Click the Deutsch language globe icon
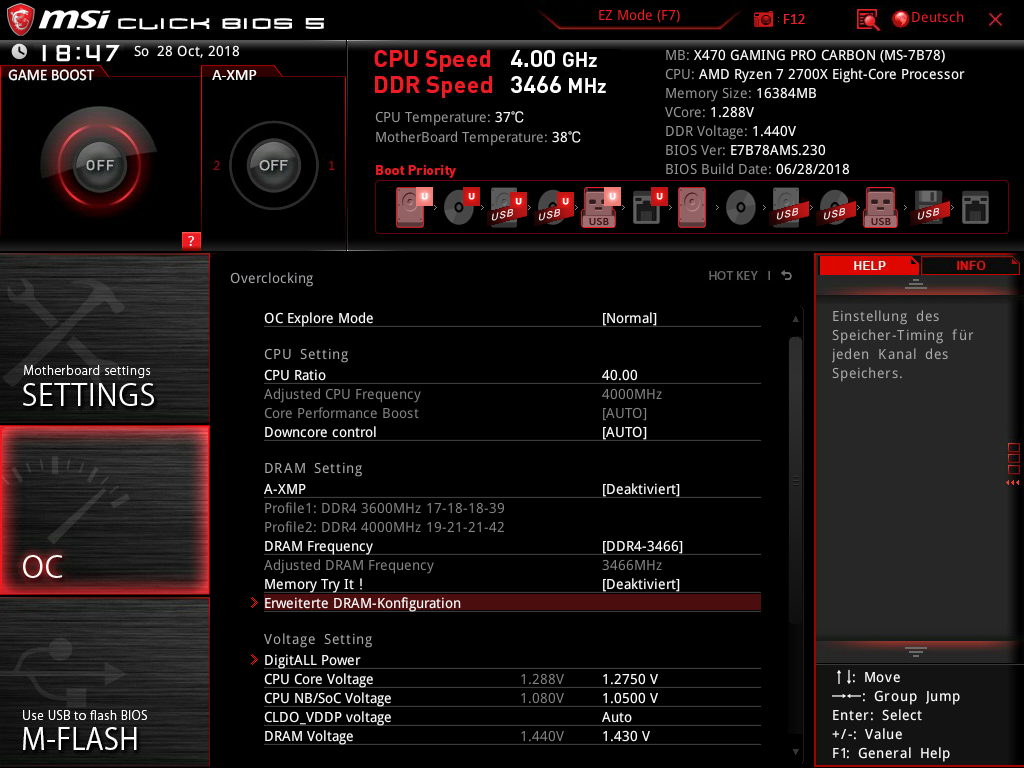The height and width of the screenshot is (768, 1024). [x=901, y=19]
